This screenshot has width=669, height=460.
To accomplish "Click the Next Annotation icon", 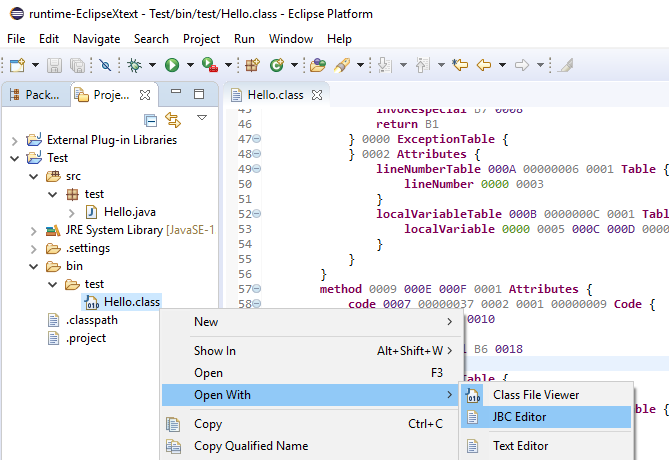I will pyautogui.click(x=384, y=65).
